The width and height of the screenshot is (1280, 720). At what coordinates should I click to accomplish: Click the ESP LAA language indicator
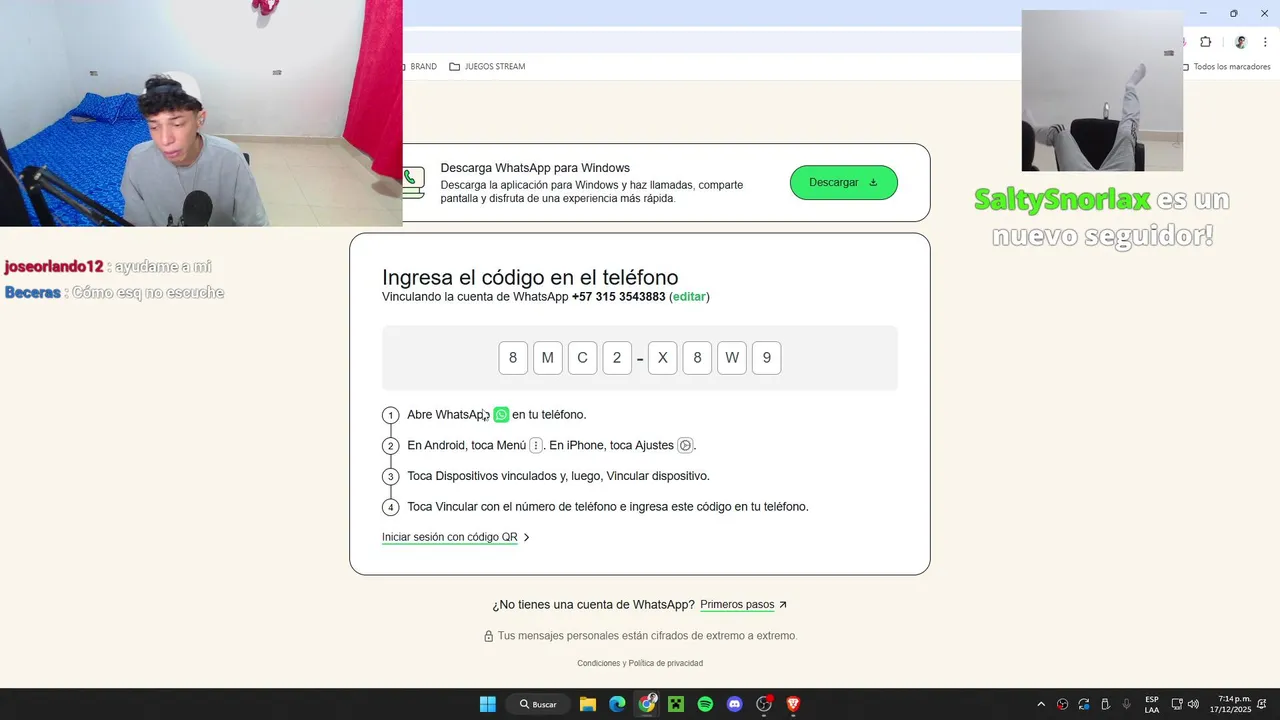1152,704
